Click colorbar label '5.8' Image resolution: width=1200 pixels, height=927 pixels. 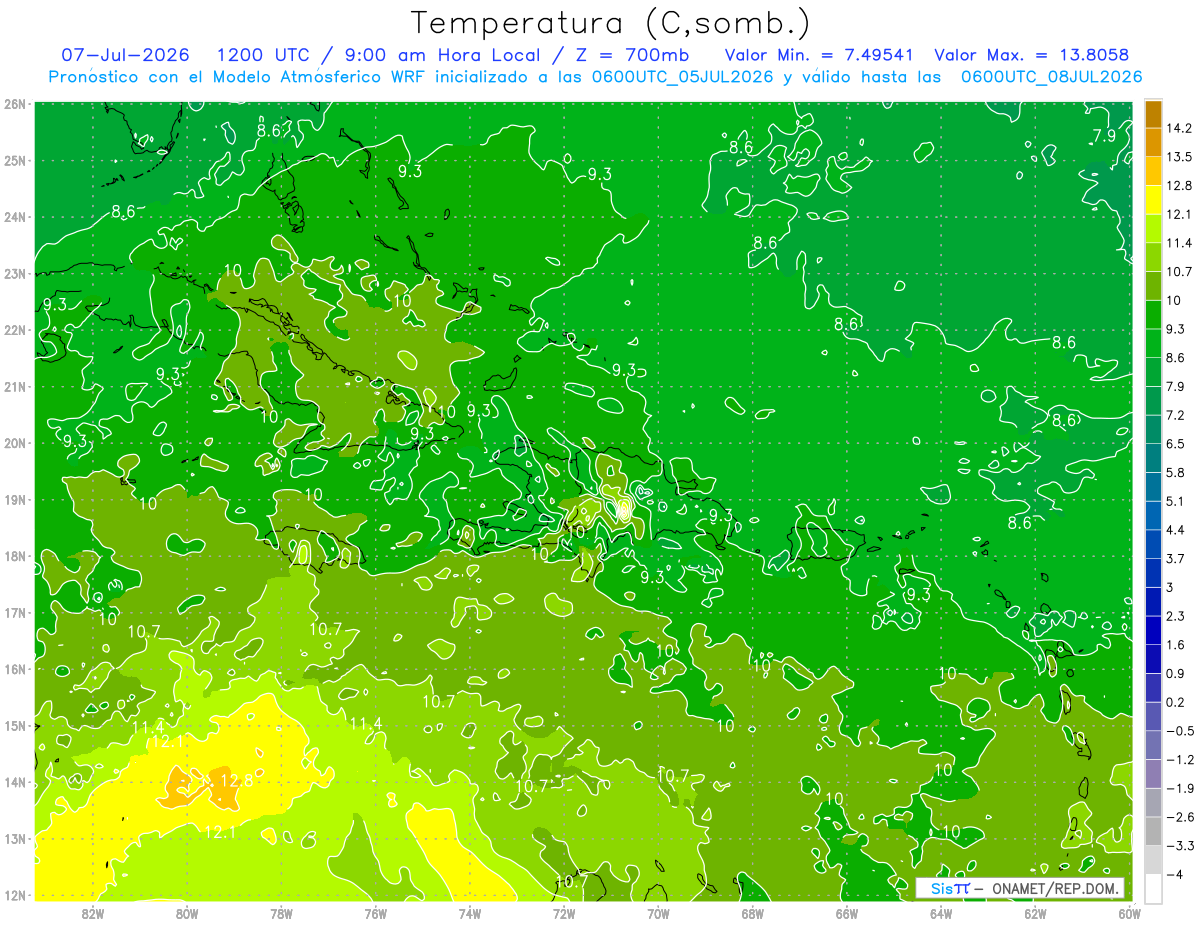coord(1176,472)
